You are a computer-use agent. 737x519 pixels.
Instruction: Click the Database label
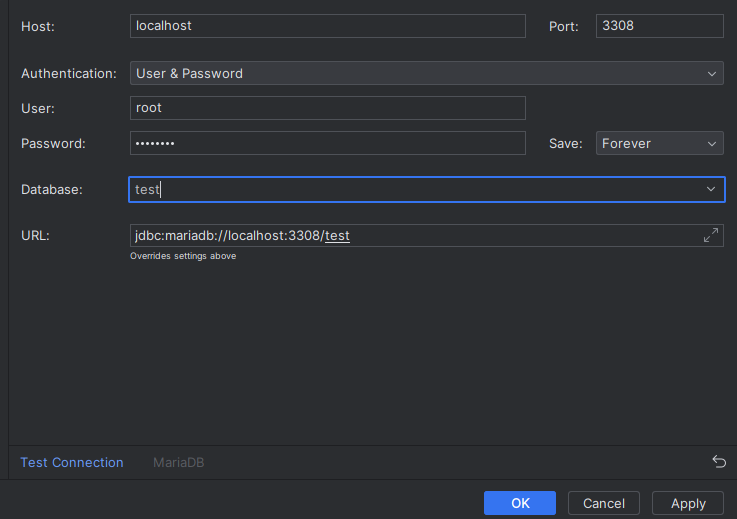point(52,189)
